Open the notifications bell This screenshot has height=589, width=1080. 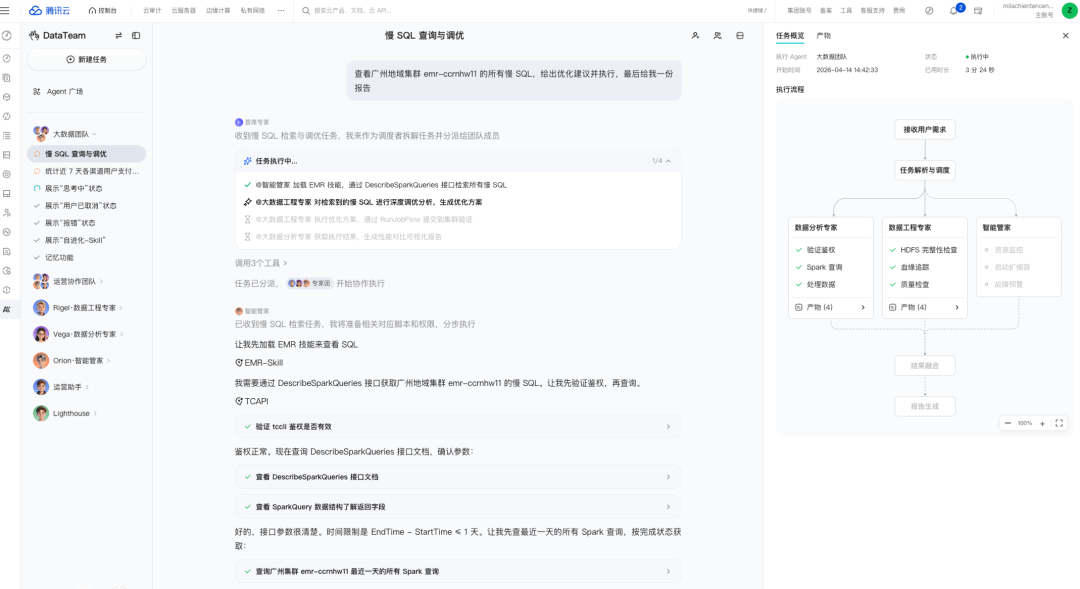pyautogui.click(x=954, y=10)
